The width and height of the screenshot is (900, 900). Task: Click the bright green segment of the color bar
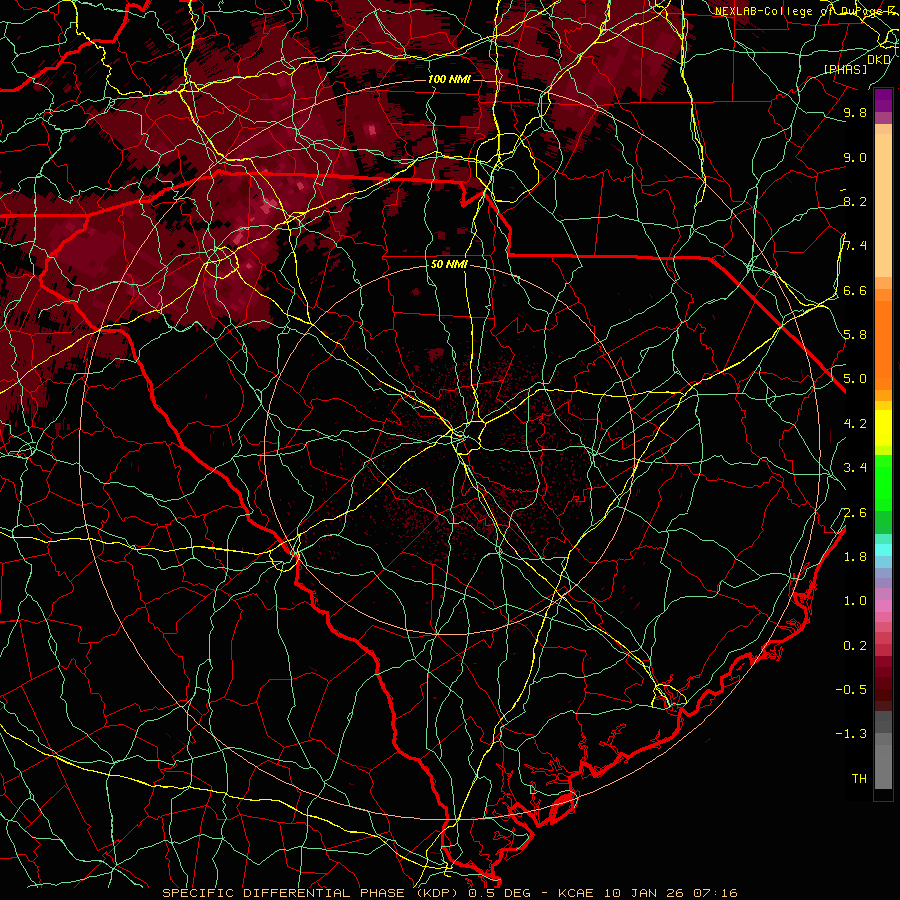[883, 482]
